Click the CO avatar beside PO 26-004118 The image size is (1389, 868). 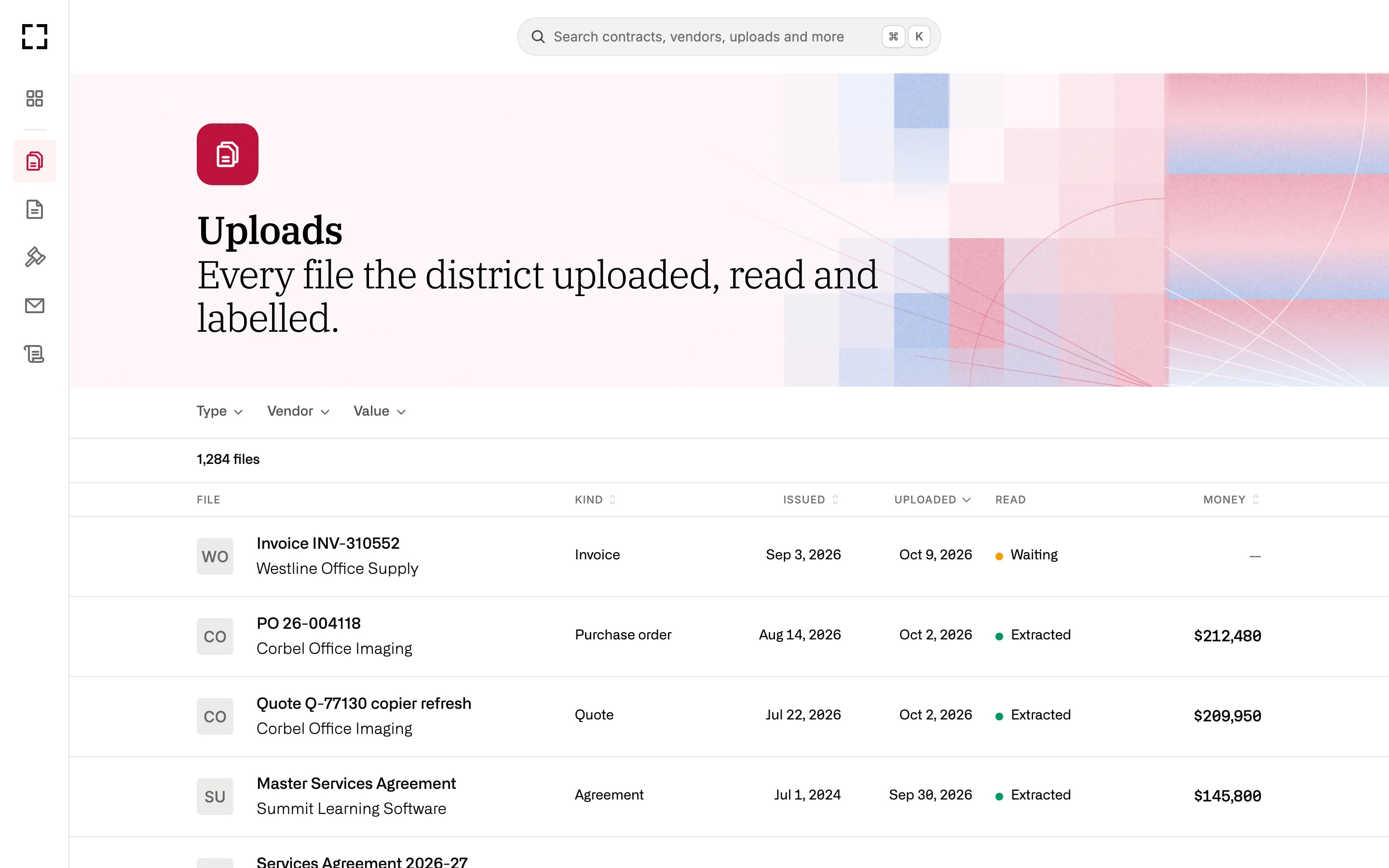(215, 636)
